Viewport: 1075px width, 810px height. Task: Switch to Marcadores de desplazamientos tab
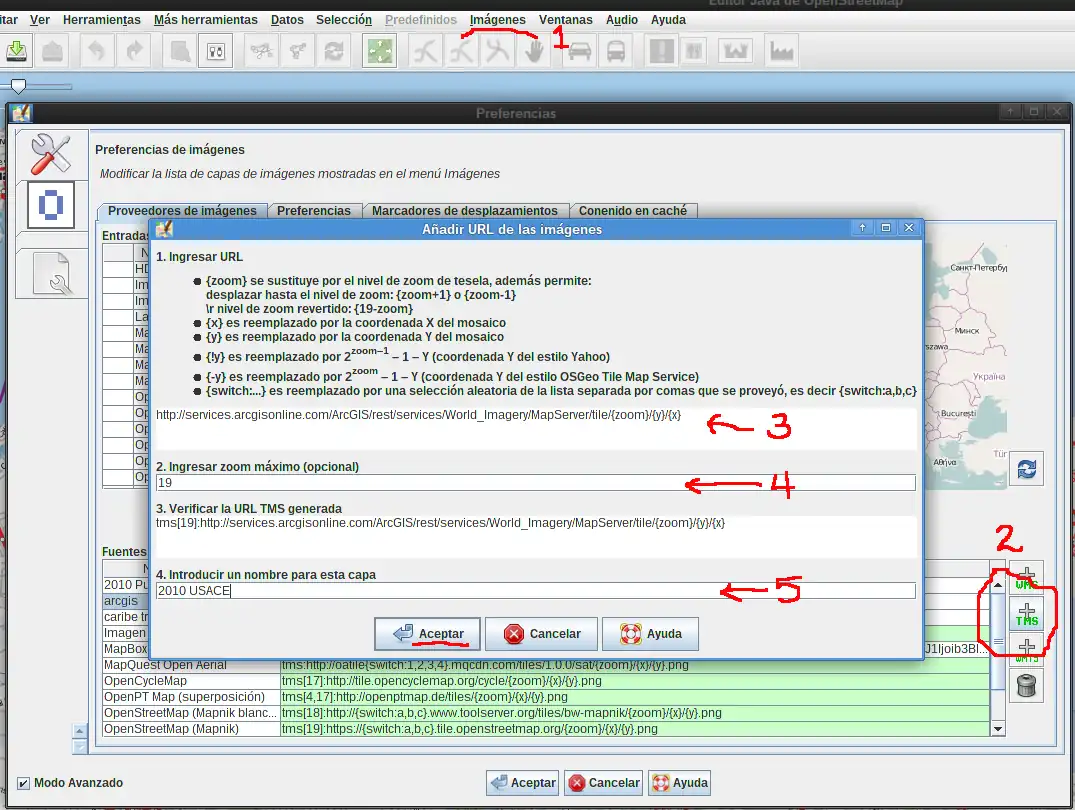coord(464,211)
